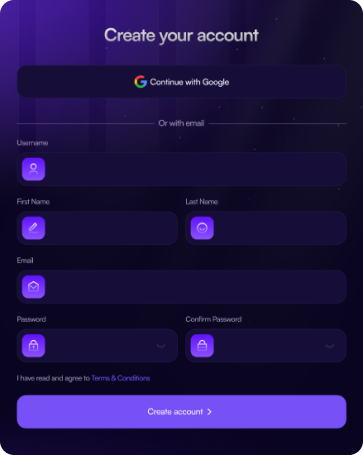Continue with Google sign-up
The width and height of the screenshot is (363, 455).
[182, 82]
